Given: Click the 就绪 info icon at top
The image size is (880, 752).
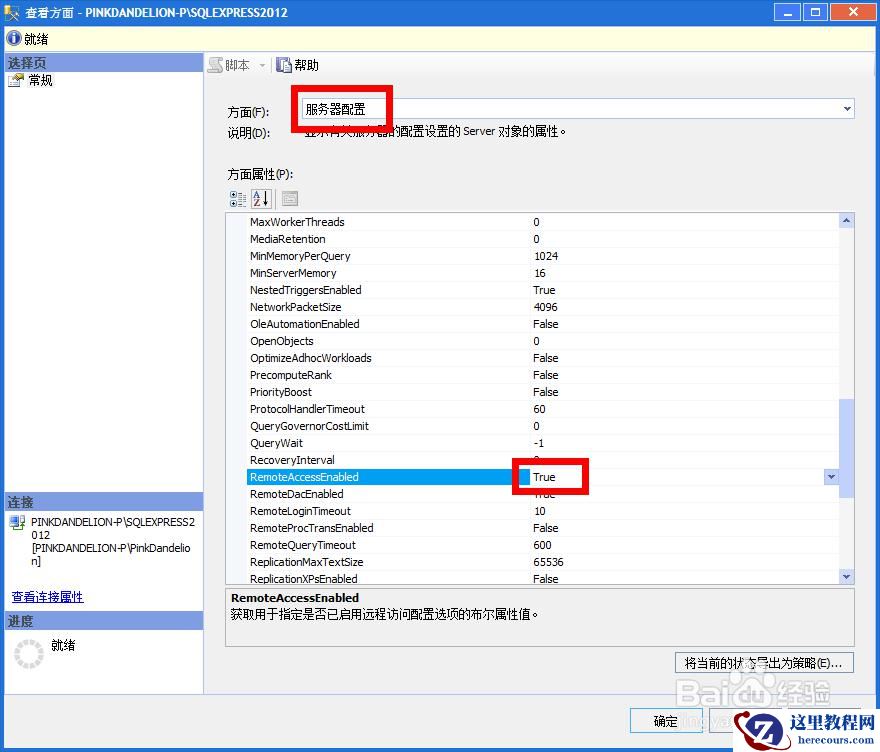Looking at the screenshot, I should click(13, 39).
